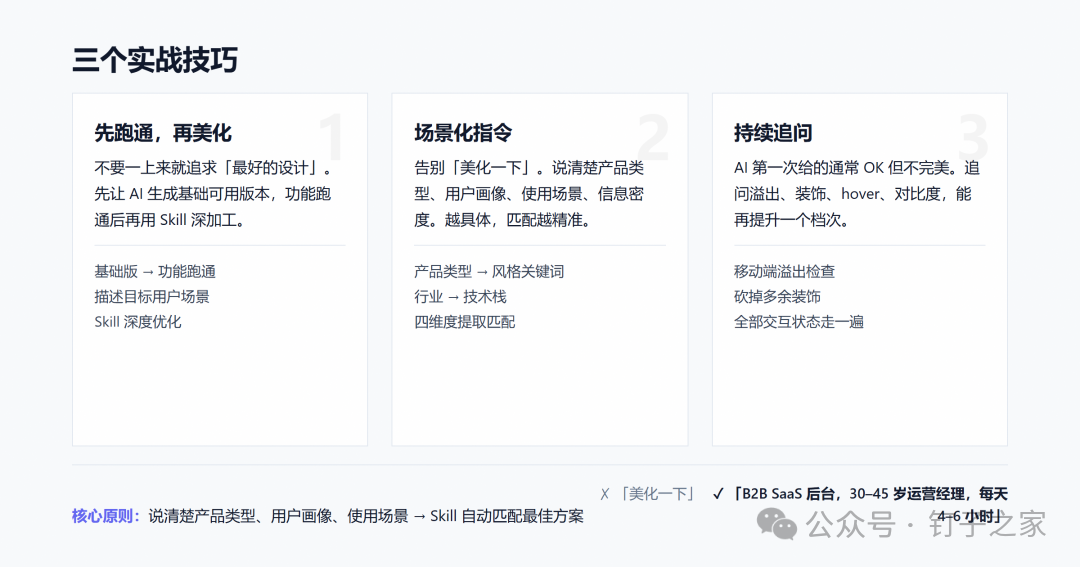This screenshot has width=1080, height=567.
Task: Click the line 产品类型 → 风格关键词
Action: pos(489,271)
